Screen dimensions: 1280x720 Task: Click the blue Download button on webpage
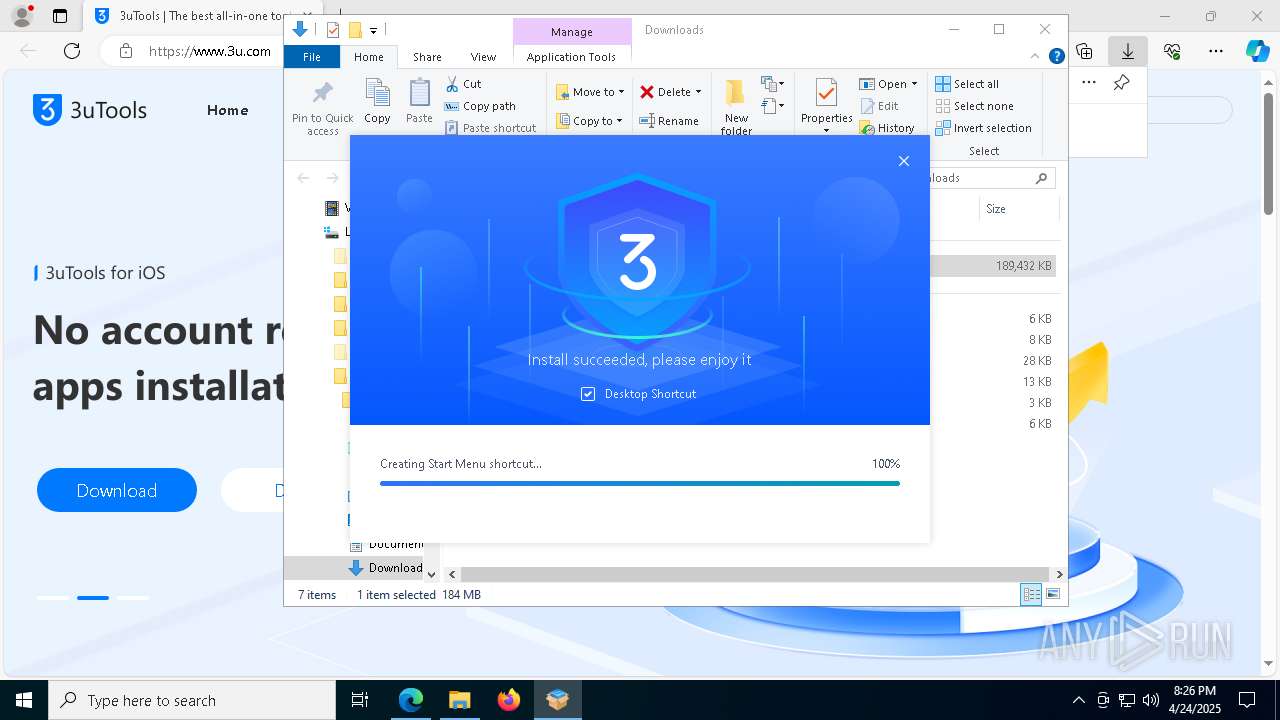click(117, 490)
